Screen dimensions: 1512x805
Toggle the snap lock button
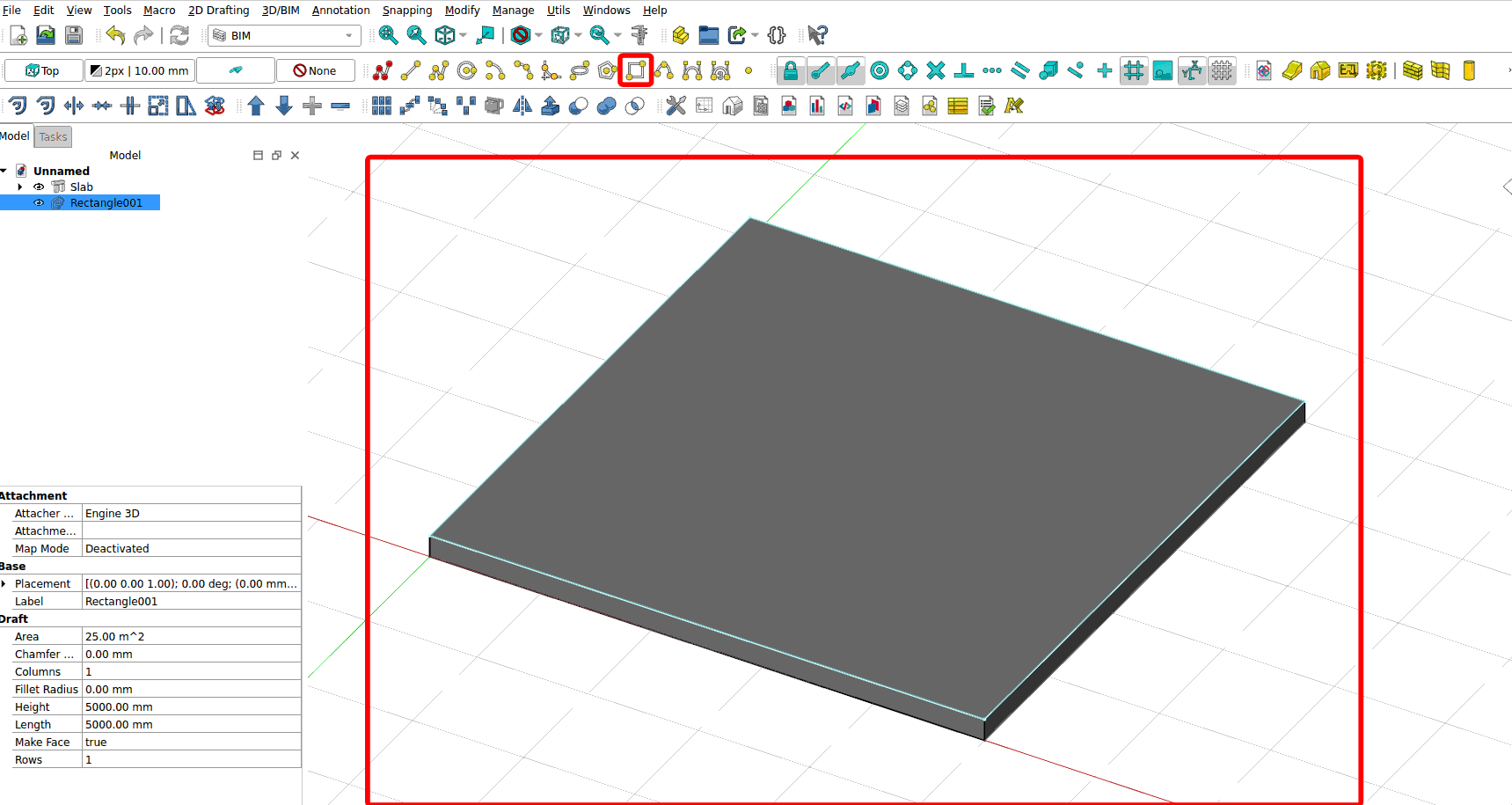(791, 70)
